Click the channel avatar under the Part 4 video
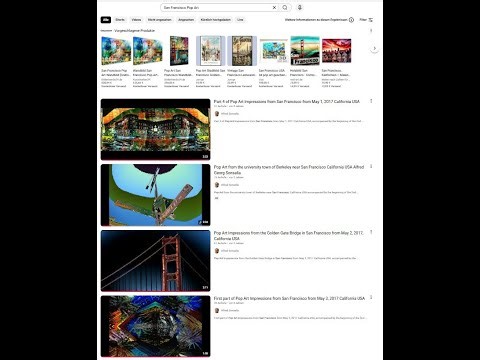The height and width of the screenshot is (360, 480). click(217, 114)
